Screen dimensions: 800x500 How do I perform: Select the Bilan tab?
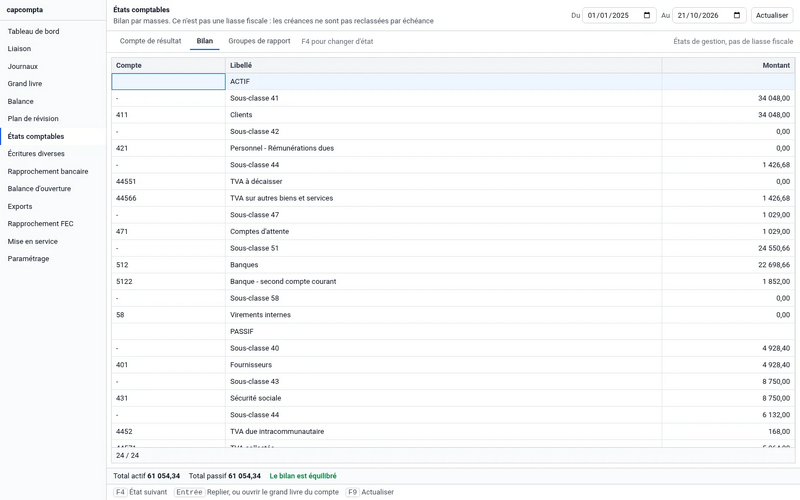tap(205, 41)
